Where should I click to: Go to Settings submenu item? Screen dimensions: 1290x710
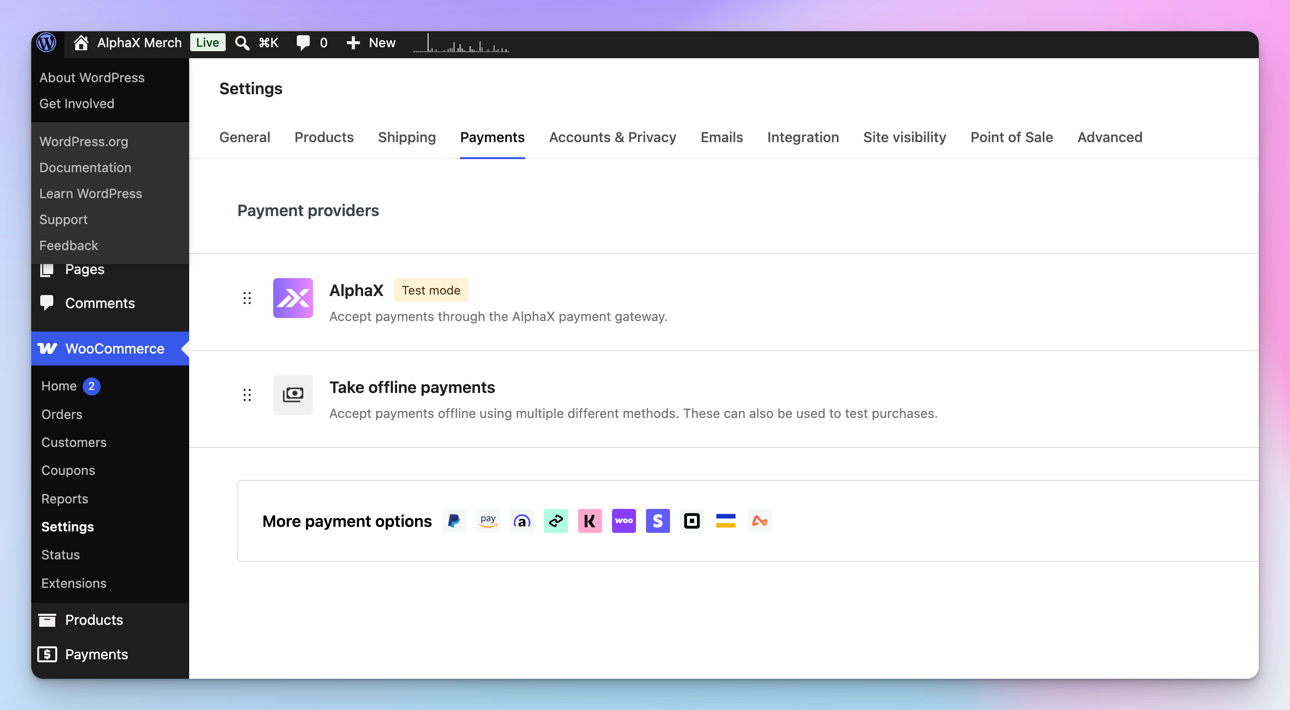tap(68, 526)
